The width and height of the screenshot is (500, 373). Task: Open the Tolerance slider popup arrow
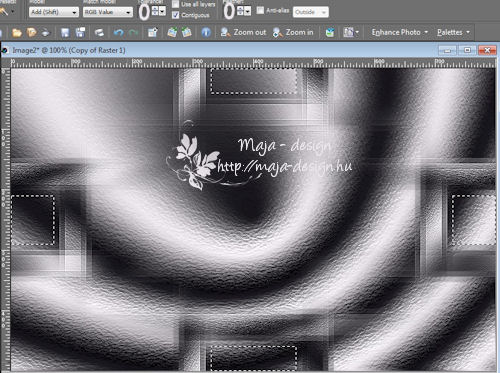(x=162, y=12)
